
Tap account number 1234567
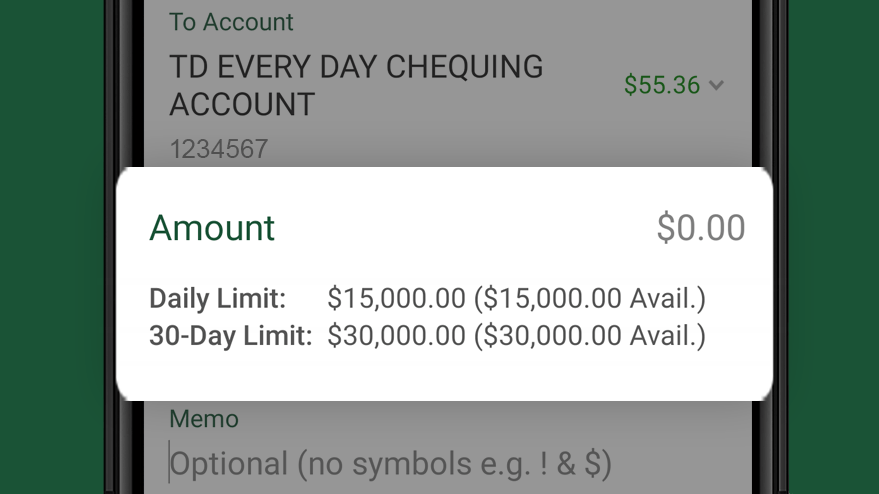coord(219,149)
